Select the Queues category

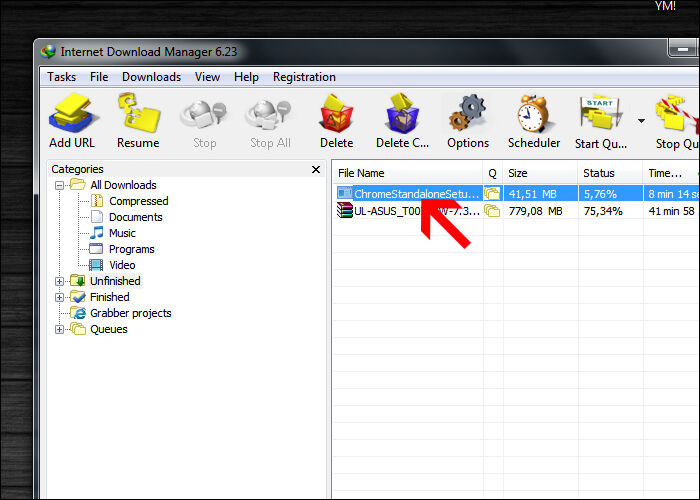pyautogui.click(x=108, y=329)
